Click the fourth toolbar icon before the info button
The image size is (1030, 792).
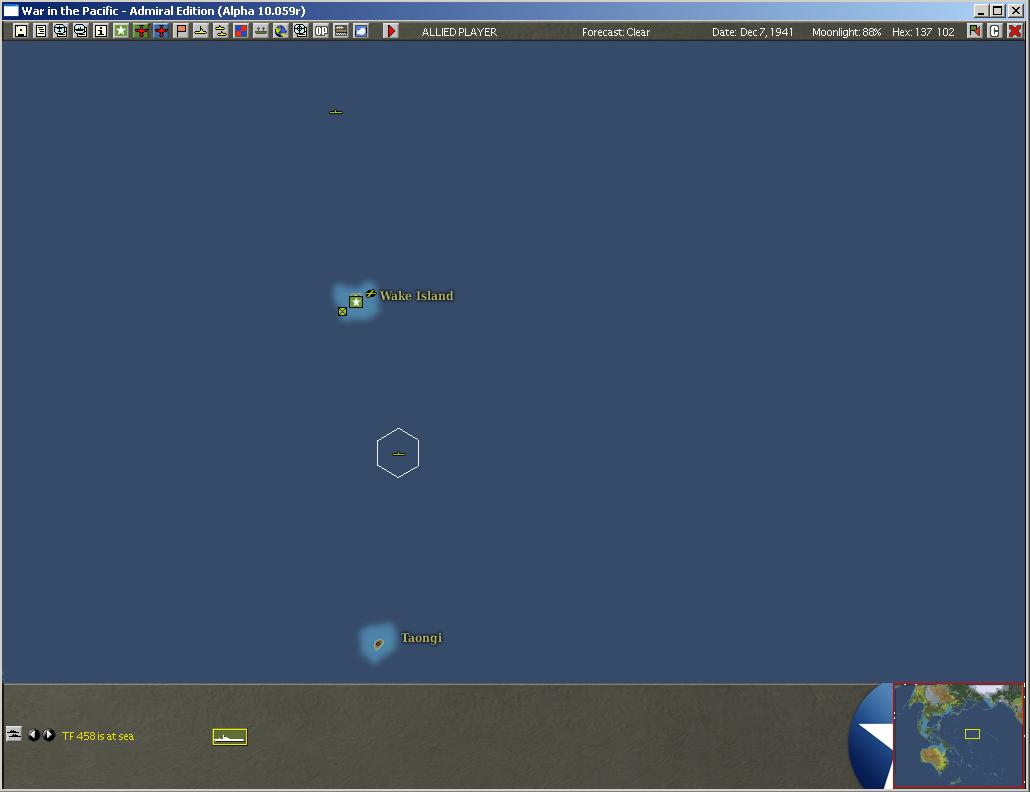[x=80, y=31]
